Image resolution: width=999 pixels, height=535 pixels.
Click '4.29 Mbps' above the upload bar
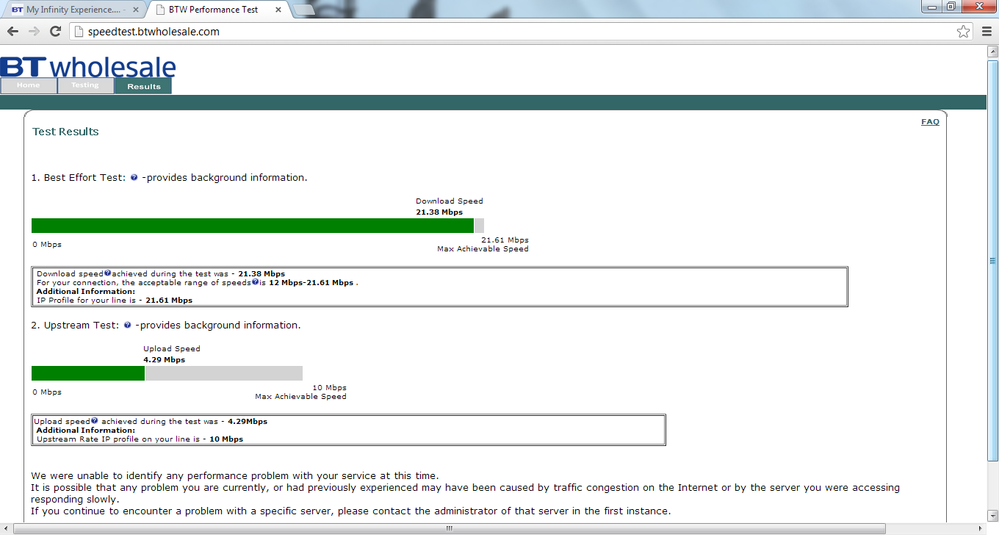pyautogui.click(x=164, y=360)
